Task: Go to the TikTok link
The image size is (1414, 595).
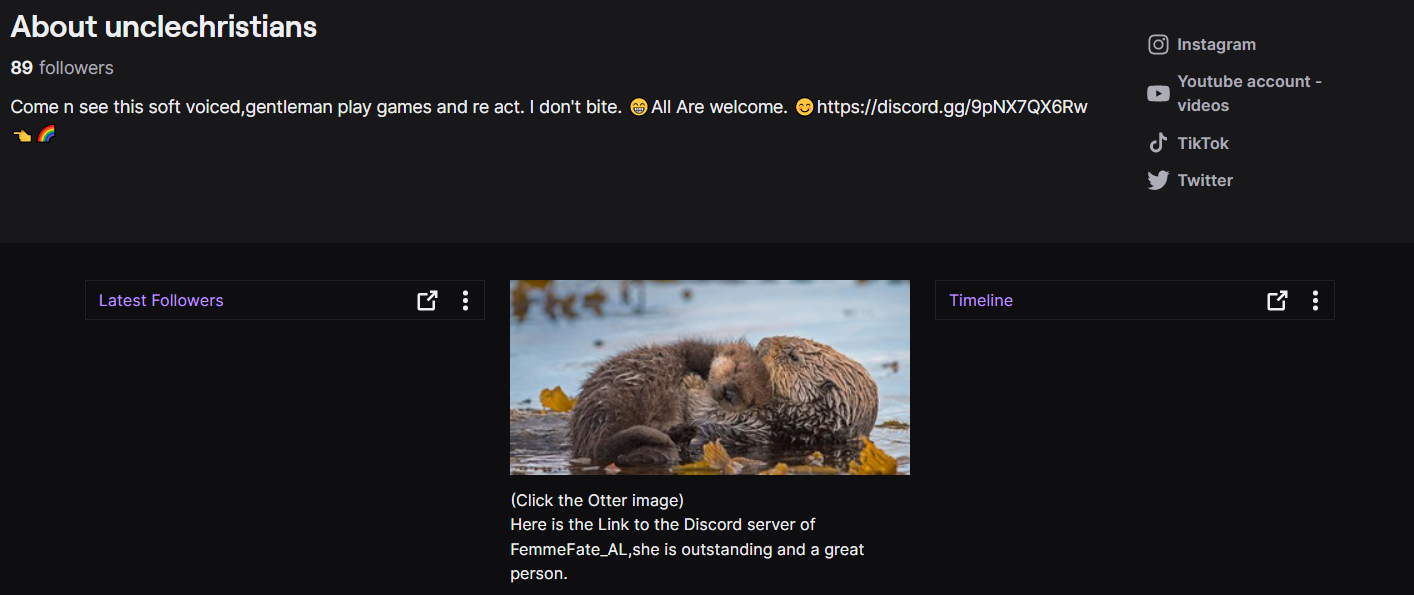Action: pos(1203,143)
